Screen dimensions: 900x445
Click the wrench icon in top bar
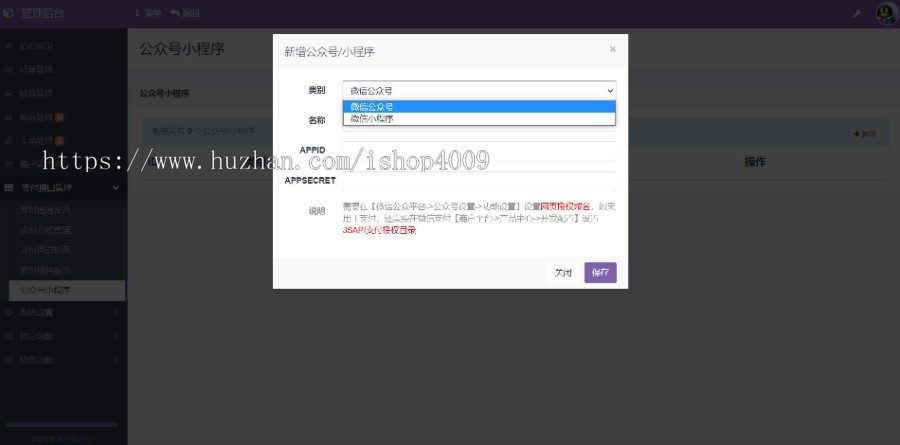857,13
